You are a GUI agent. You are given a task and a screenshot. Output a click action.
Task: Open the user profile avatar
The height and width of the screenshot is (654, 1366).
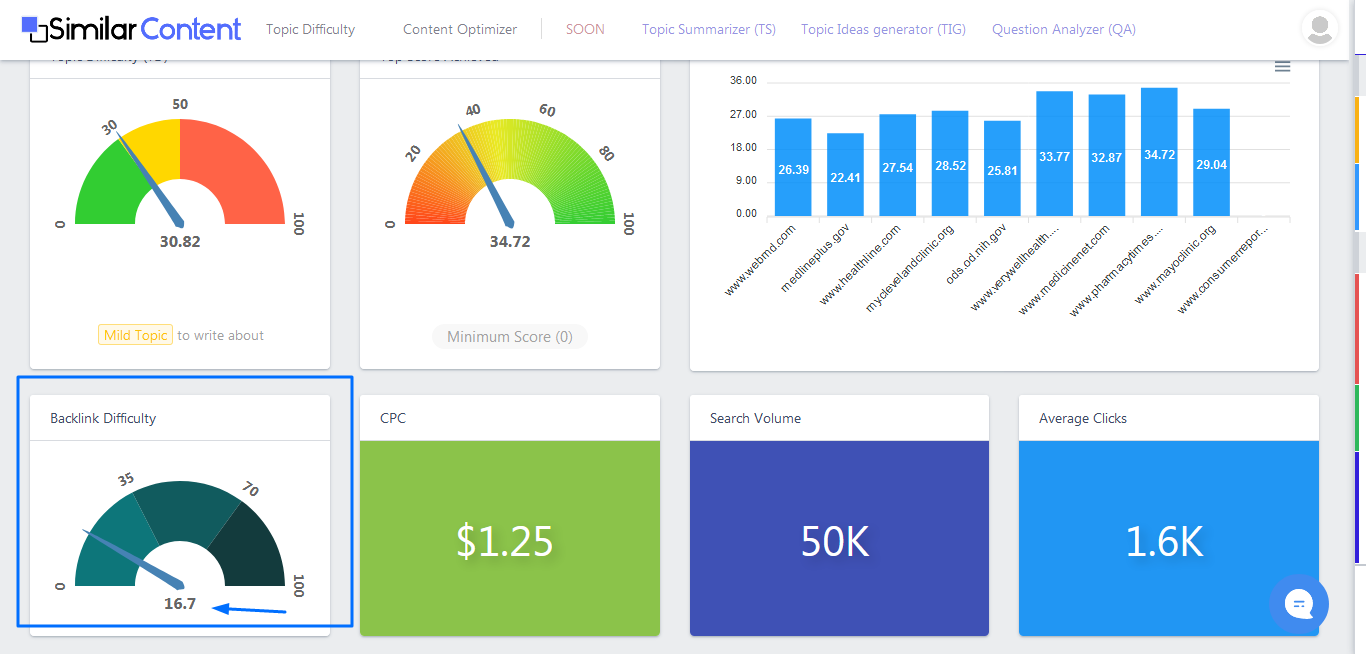(1320, 28)
